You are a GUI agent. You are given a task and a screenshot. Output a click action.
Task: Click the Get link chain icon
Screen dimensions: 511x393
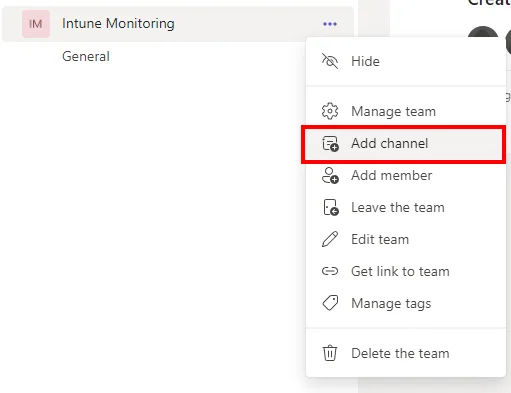[330, 271]
